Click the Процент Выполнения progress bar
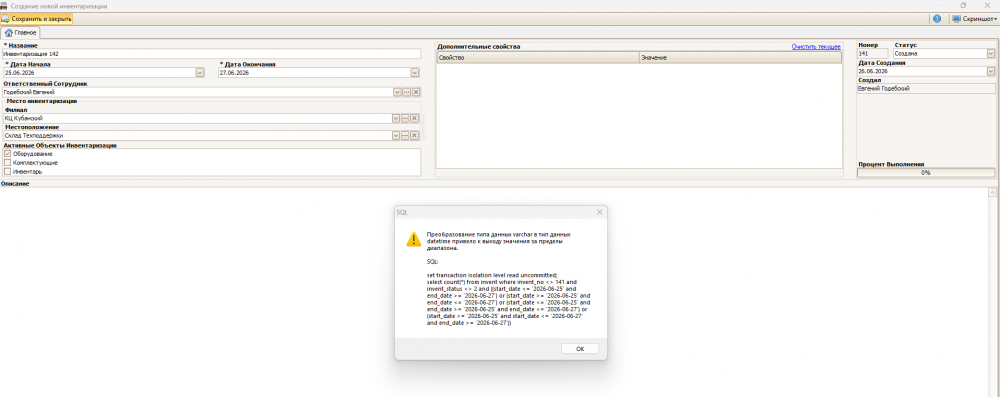The height and width of the screenshot is (397, 1000). [x=925, y=173]
